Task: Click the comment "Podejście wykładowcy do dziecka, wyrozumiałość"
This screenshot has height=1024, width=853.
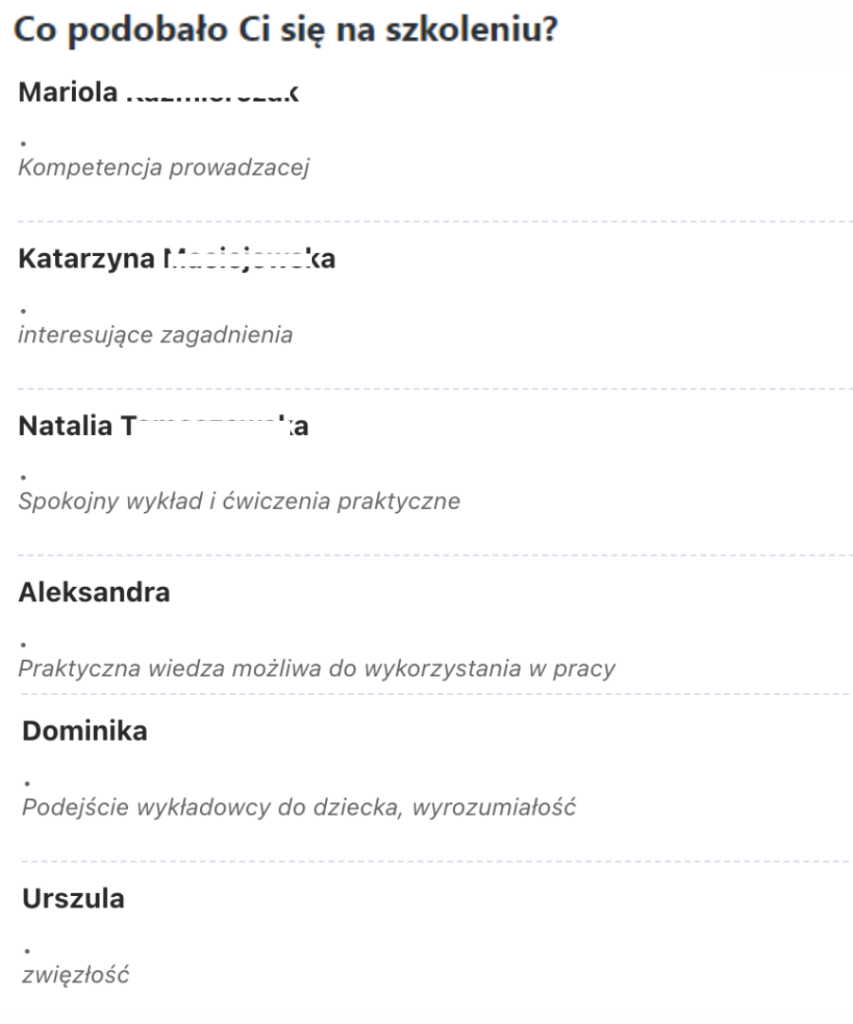Action: [299, 806]
